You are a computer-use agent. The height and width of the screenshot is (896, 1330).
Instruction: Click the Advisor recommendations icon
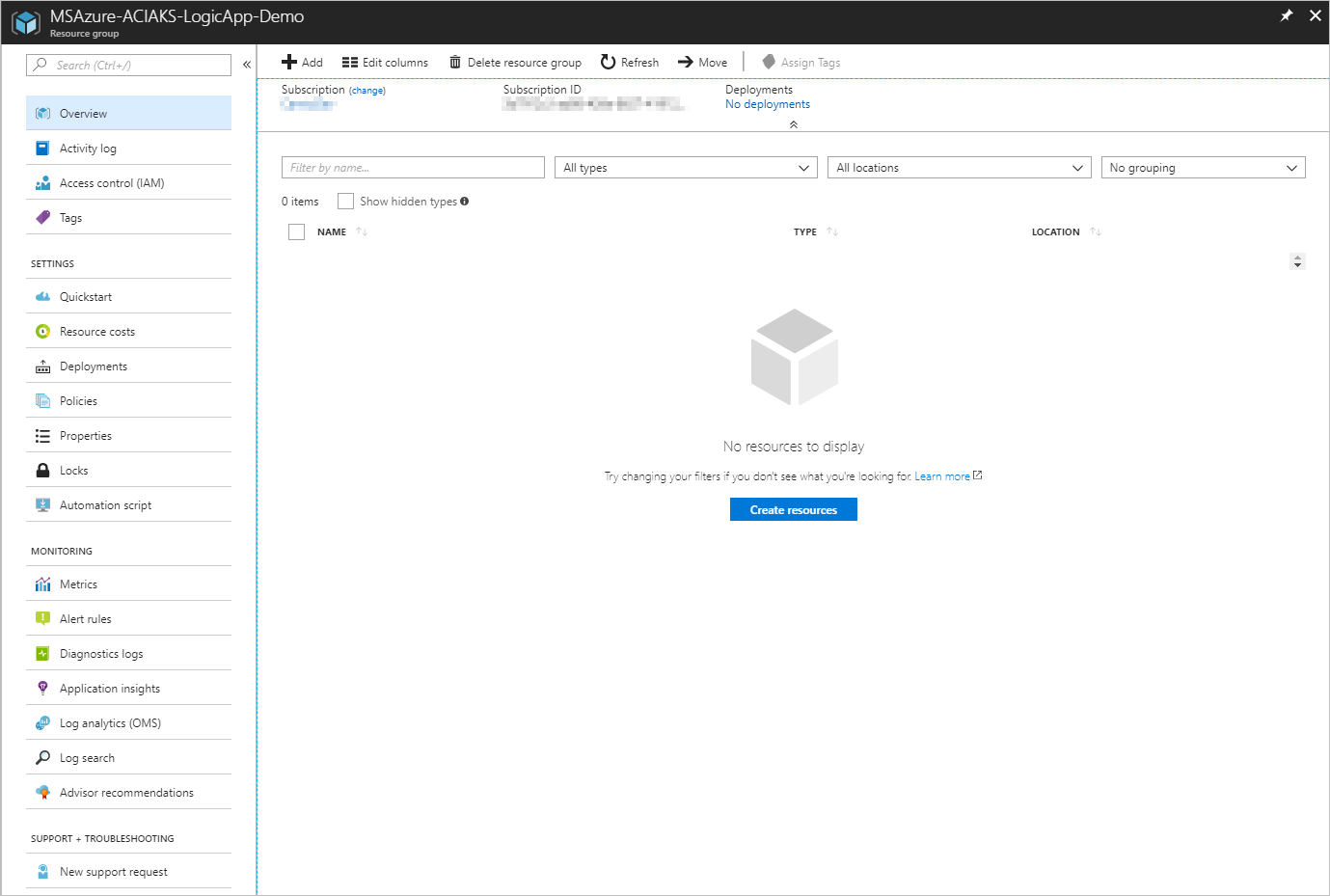click(x=42, y=793)
